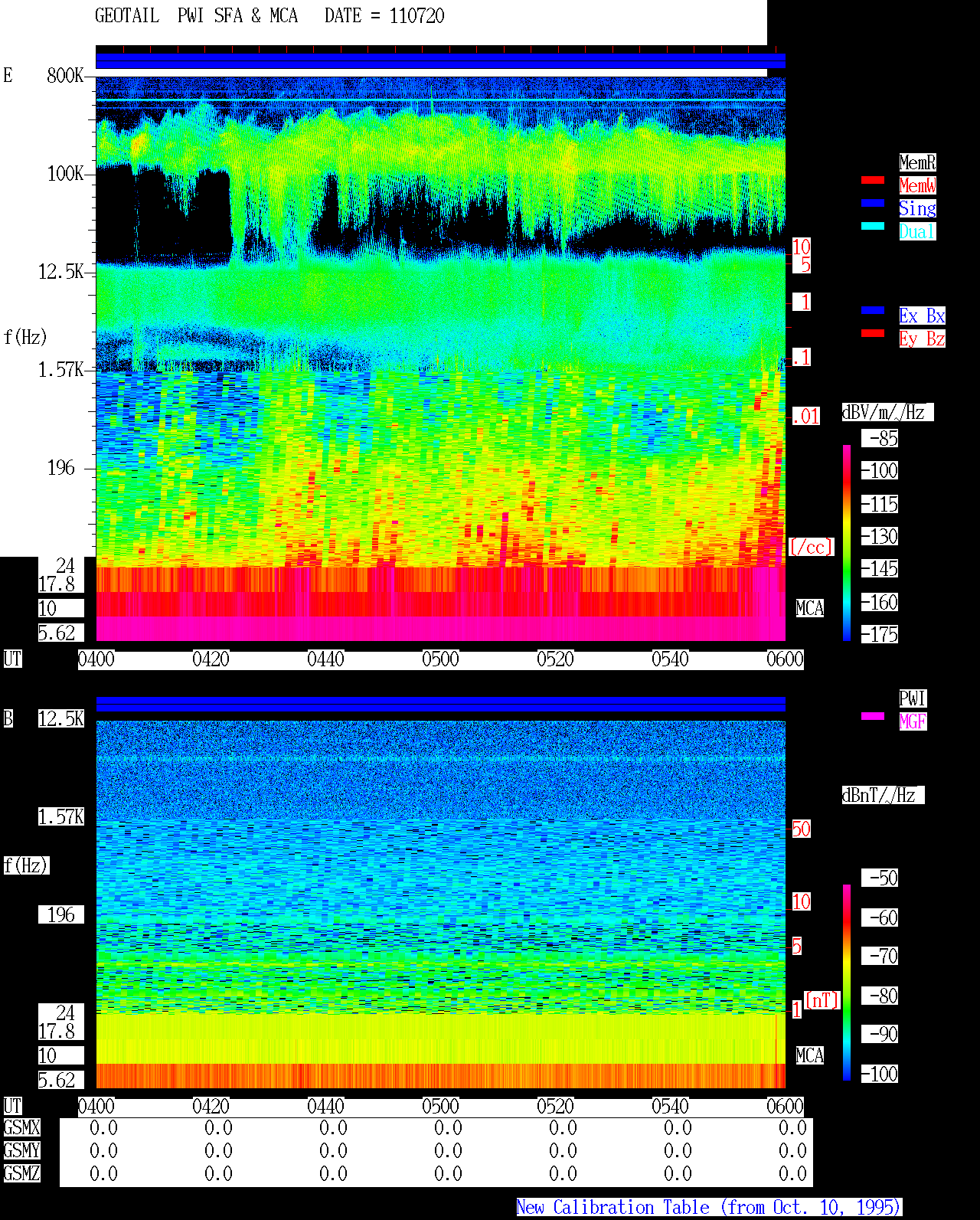980x1220 pixels.
Task: Select the Sing legend label
Action: (917, 208)
